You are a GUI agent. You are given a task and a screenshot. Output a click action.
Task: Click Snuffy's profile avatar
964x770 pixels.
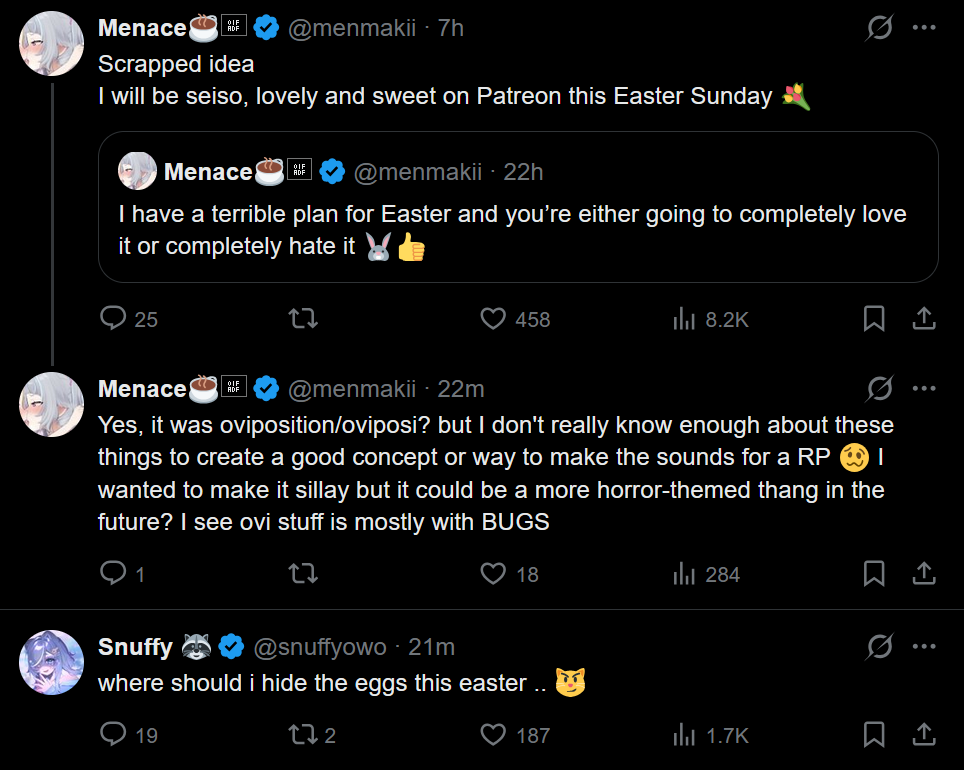[52, 662]
